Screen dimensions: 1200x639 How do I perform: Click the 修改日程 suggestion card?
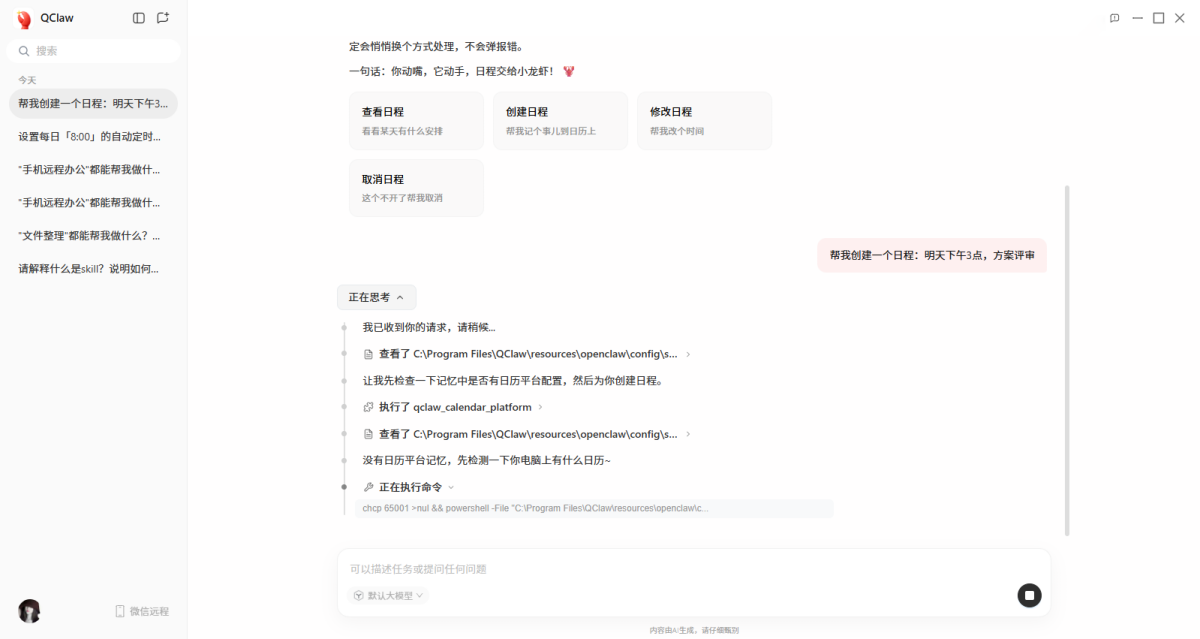point(704,121)
